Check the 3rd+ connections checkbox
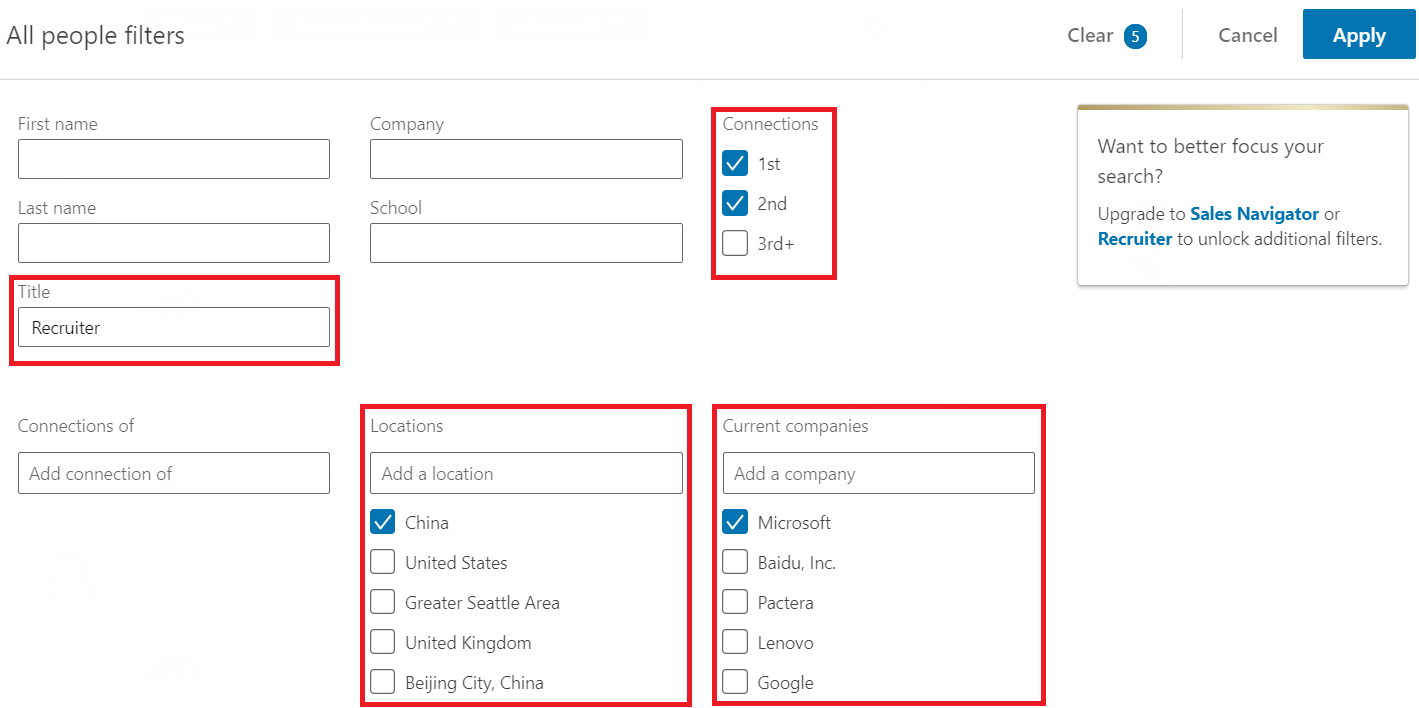The width and height of the screenshot is (1419, 708). [x=735, y=243]
